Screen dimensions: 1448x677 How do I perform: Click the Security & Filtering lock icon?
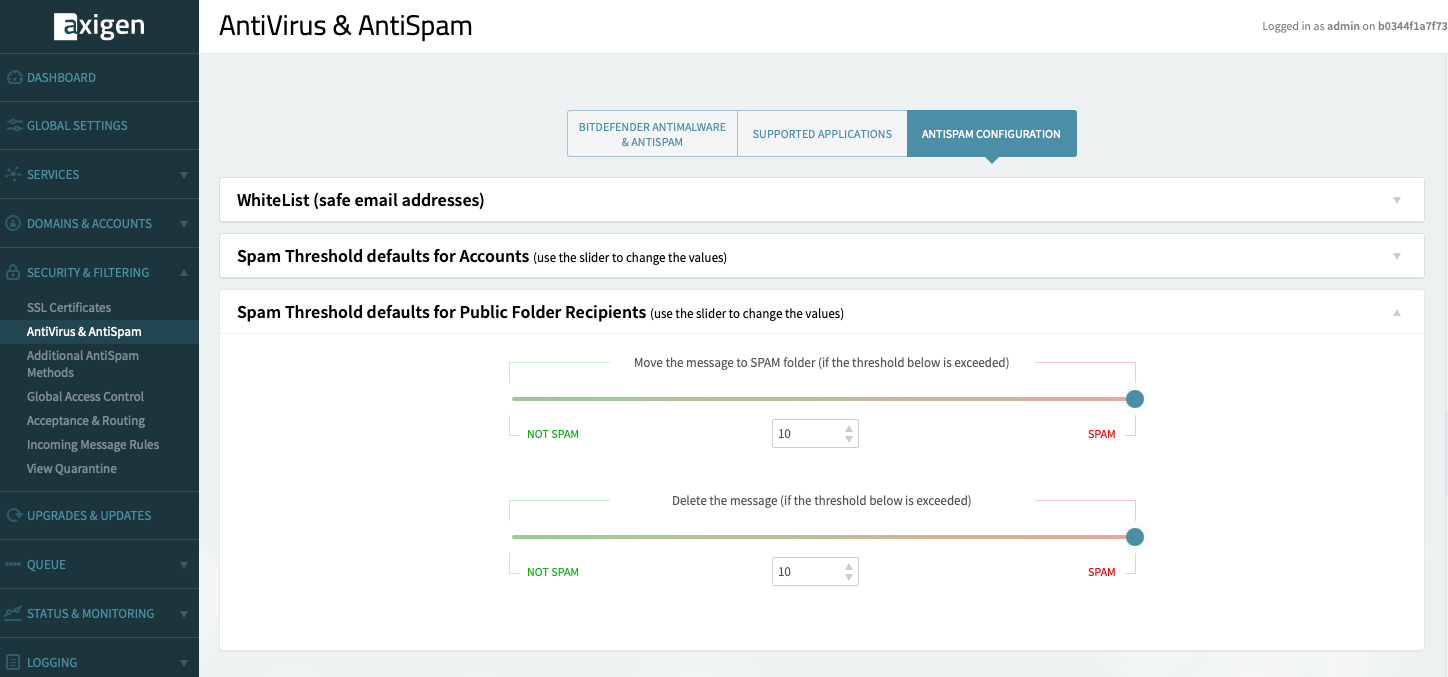tap(14, 273)
